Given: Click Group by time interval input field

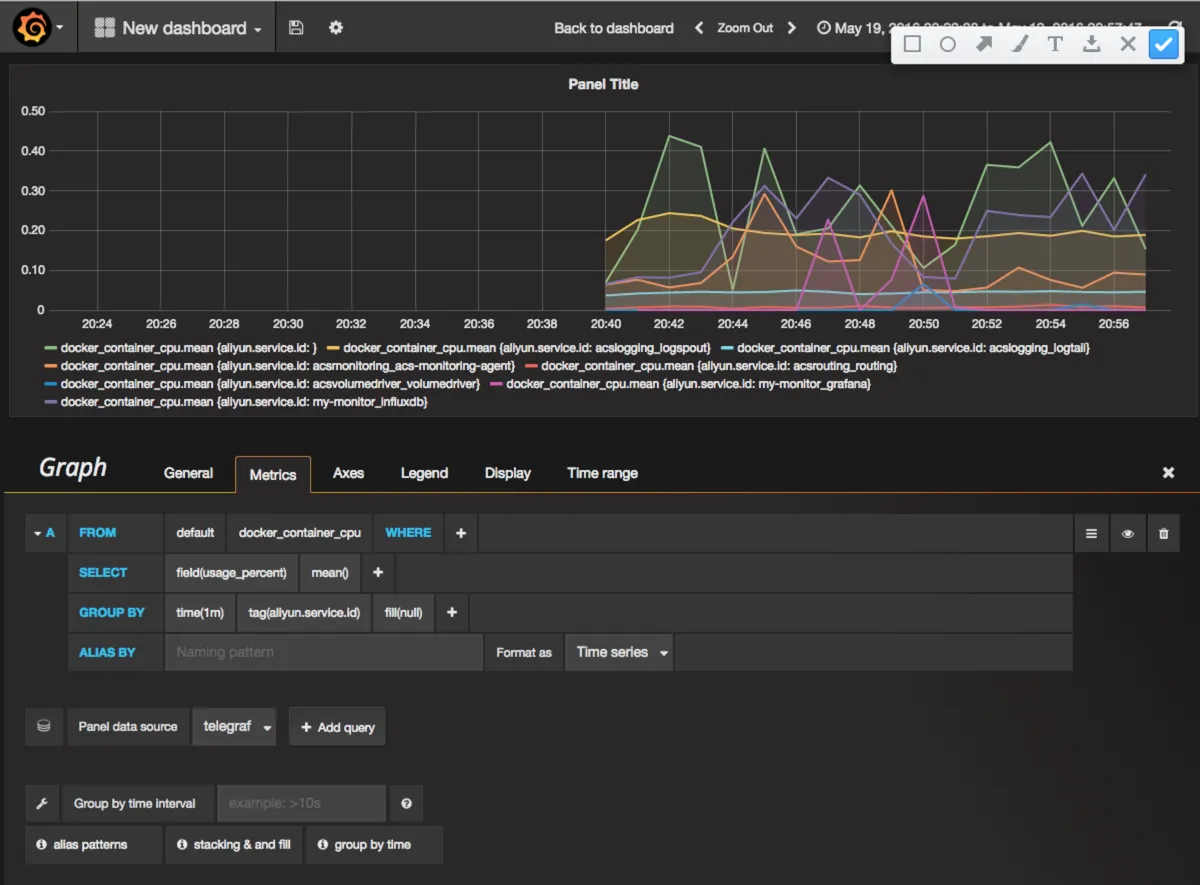Looking at the screenshot, I should click(302, 803).
